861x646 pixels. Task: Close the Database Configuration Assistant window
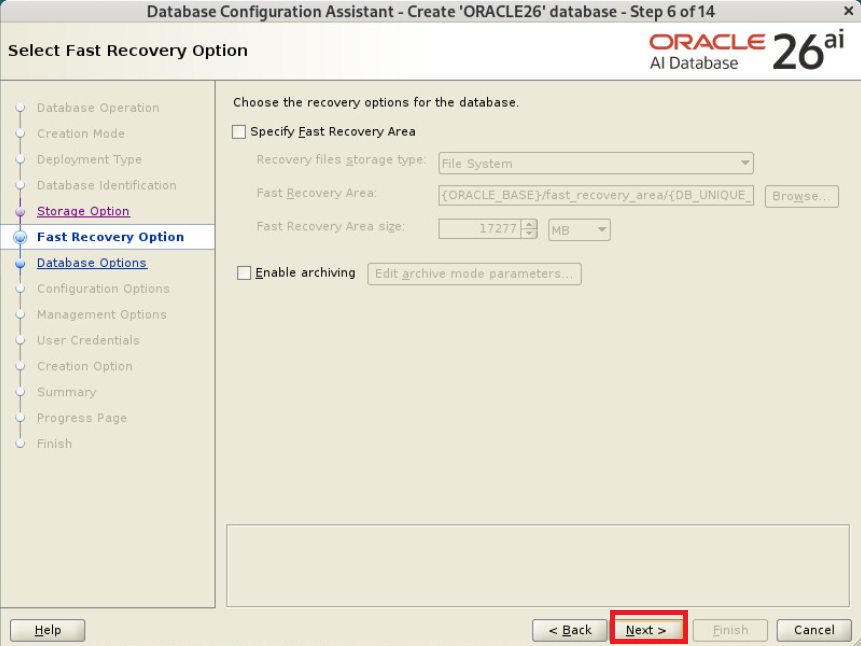[848, 10]
